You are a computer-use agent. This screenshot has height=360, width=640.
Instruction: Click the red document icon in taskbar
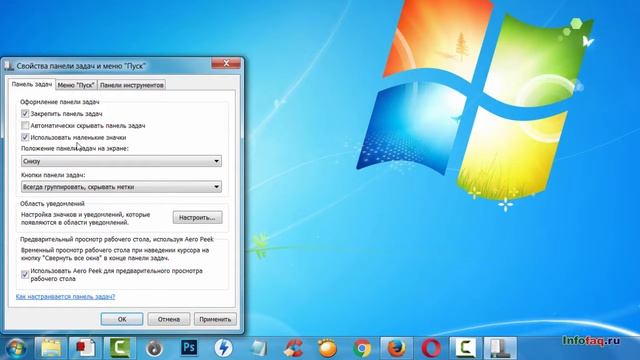85,349
